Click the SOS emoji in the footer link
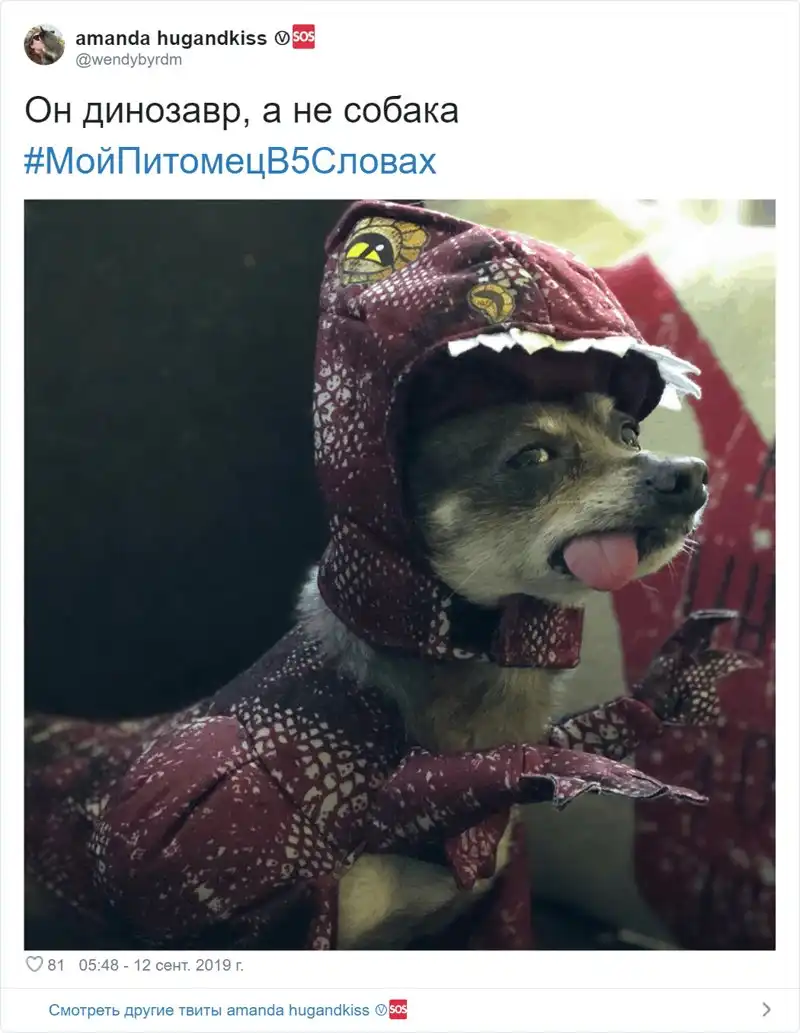 point(398,1009)
